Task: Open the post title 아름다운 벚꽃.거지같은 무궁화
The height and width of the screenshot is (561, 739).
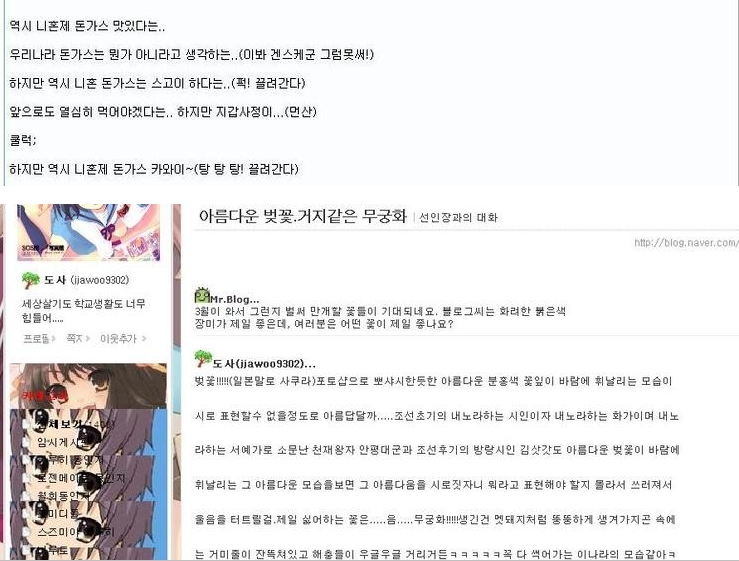Action: (303, 216)
